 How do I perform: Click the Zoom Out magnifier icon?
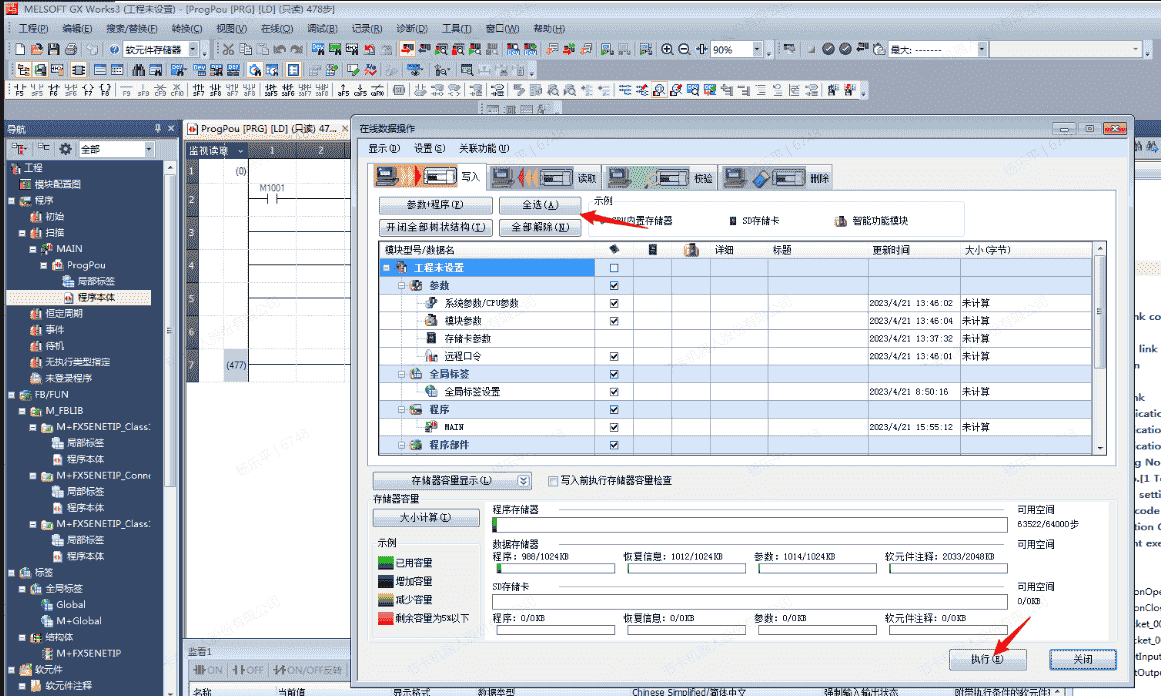684,49
